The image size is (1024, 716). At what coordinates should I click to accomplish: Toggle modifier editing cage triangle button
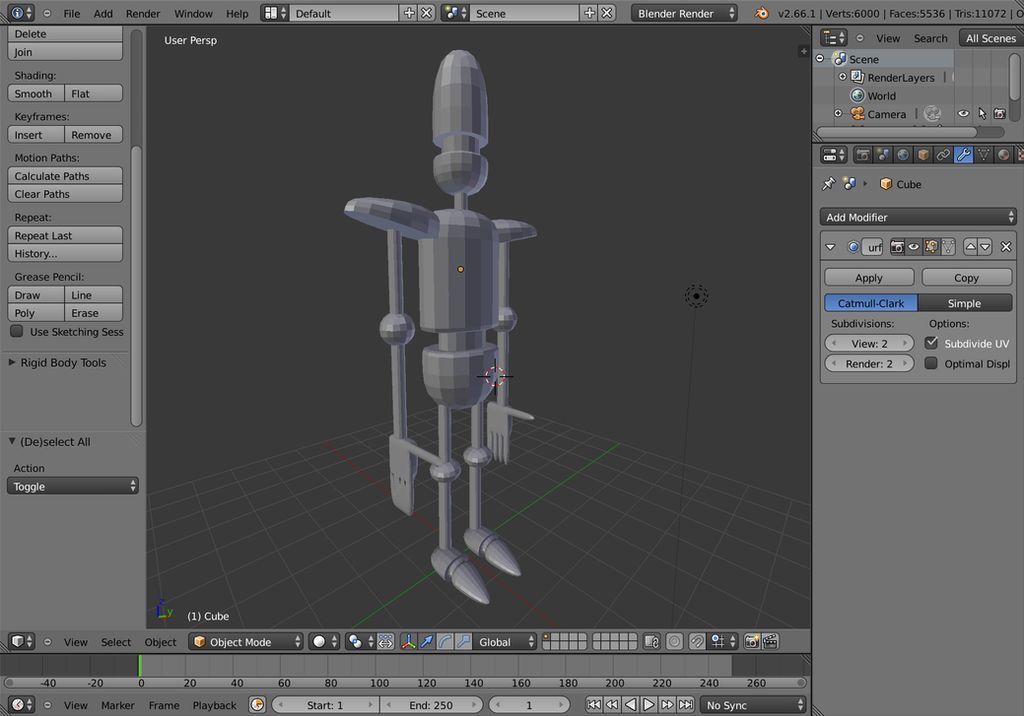tap(948, 247)
